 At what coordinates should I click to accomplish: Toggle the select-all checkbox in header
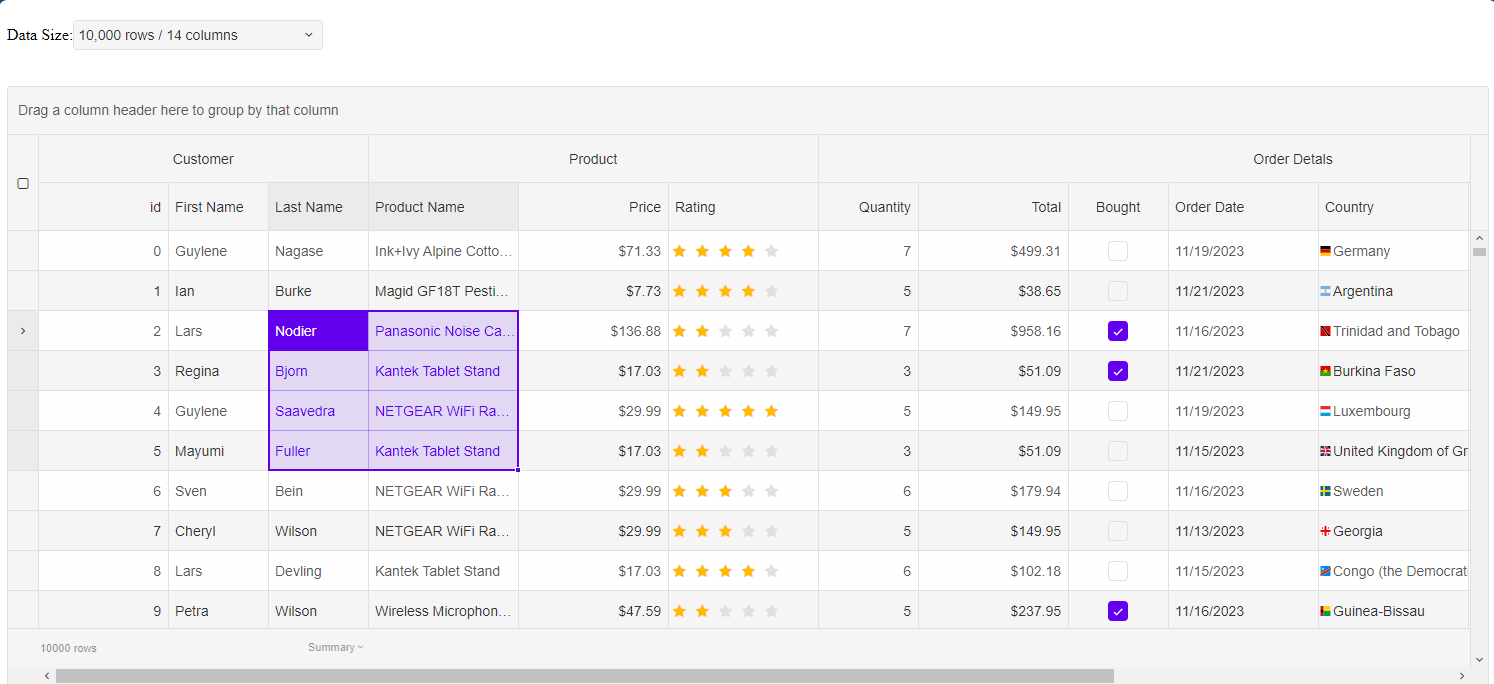23,184
